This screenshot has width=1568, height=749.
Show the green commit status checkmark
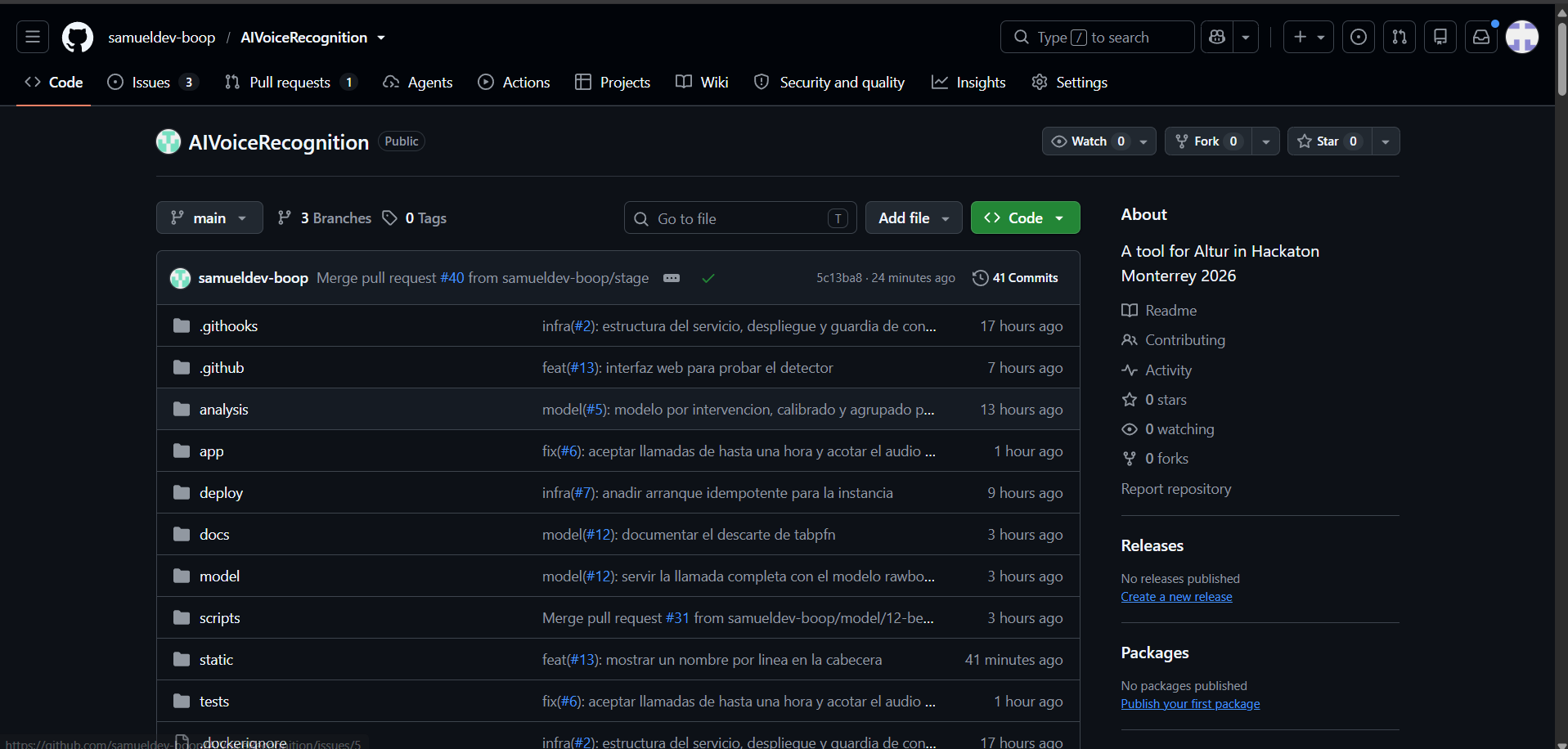click(x=708, y=278)
